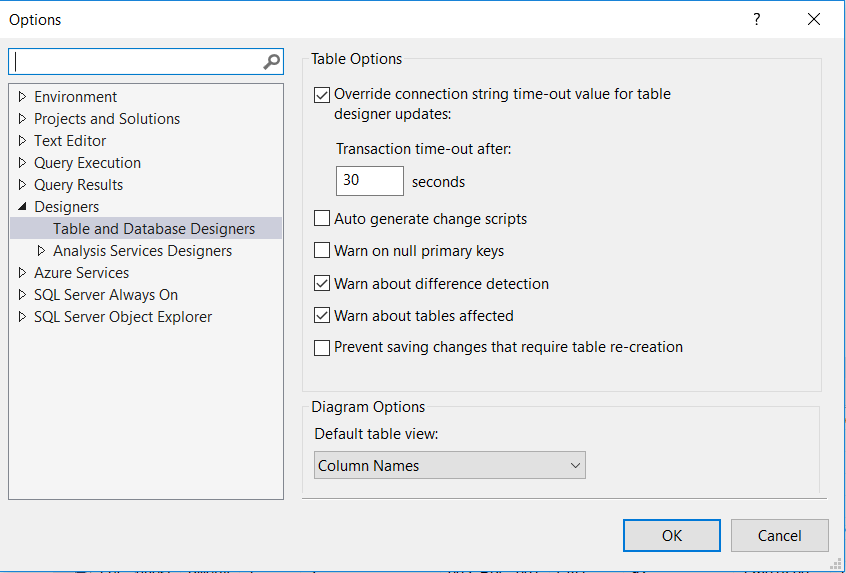Uncheck Warn about difference detection
846x573 pixels.
(x=322, y=284)
